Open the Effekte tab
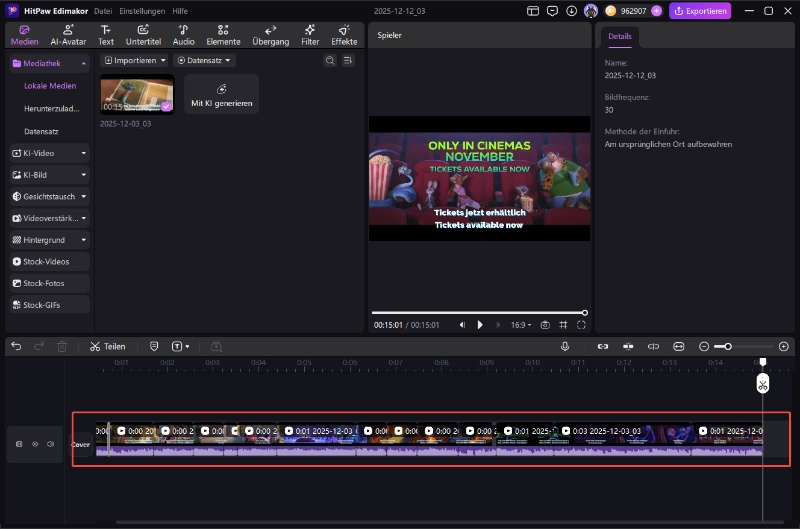Image resolution: width=800 pixels, height=529 pixels. point(344,35)
